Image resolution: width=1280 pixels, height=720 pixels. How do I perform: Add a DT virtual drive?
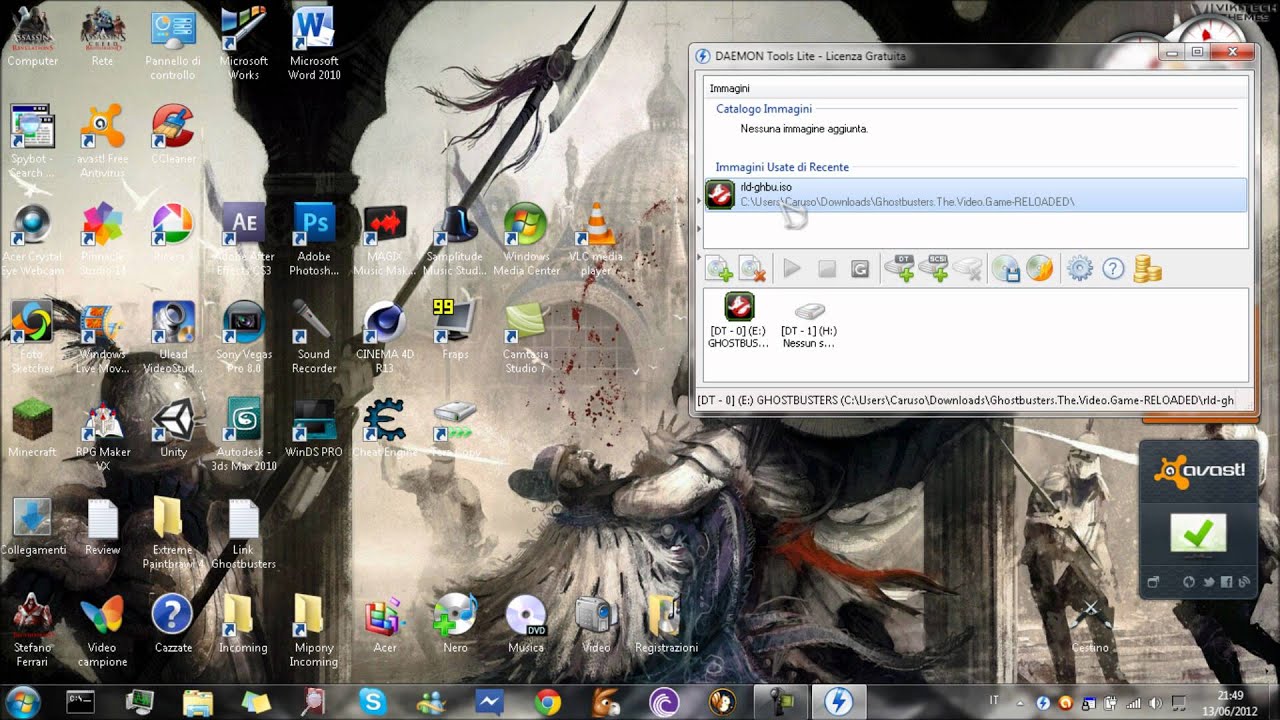click(x=900, y=268)
